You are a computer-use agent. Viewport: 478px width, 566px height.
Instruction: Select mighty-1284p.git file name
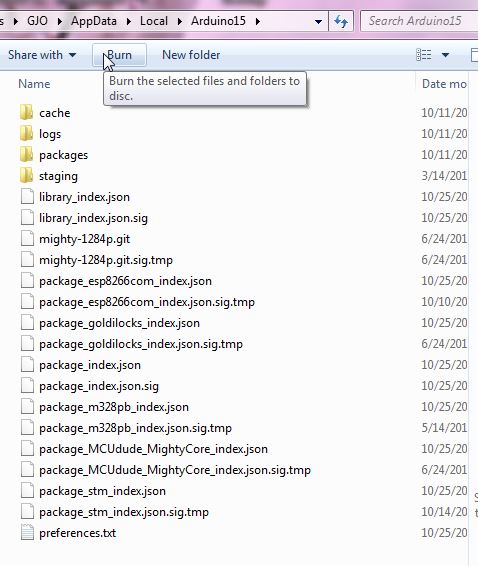point(84,239)
